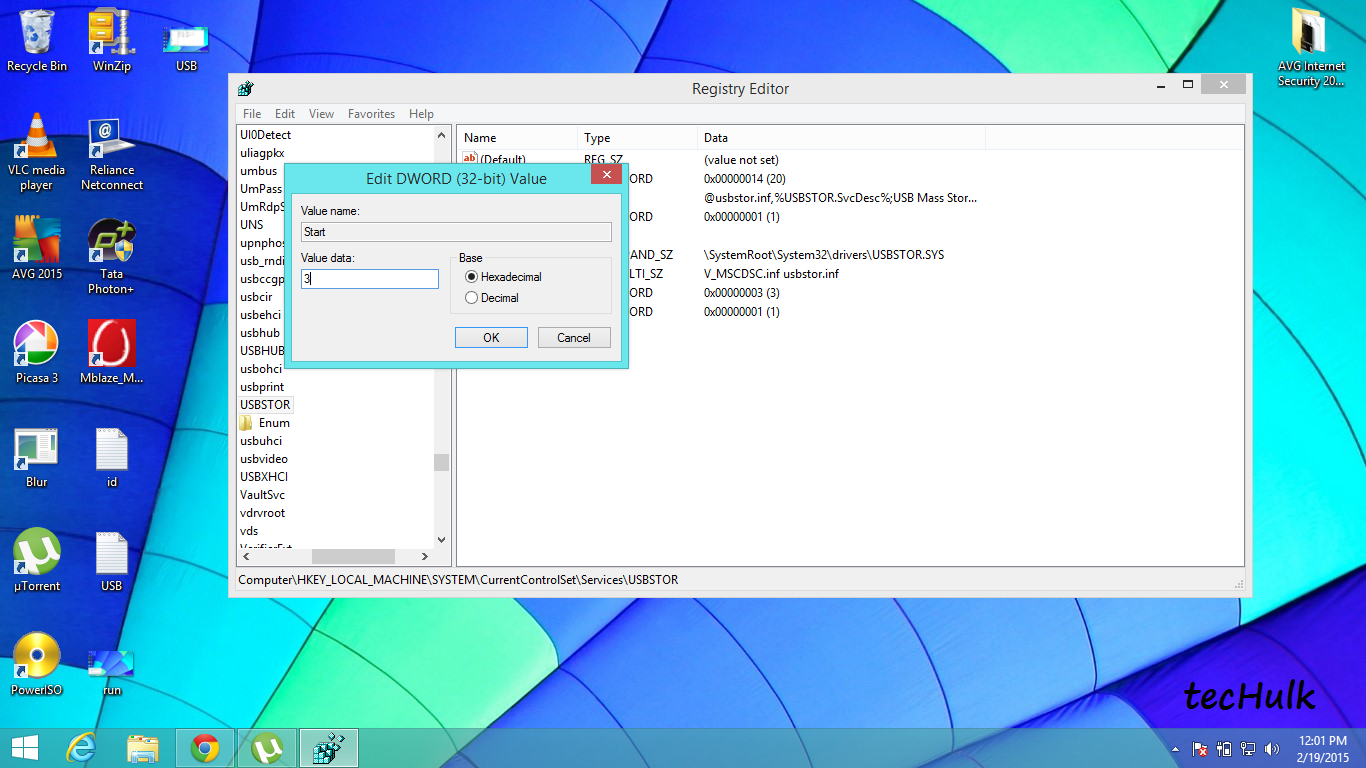The image size is (1366, 768).
Task: Click inside the Value data field
Action: coord(369,279)
